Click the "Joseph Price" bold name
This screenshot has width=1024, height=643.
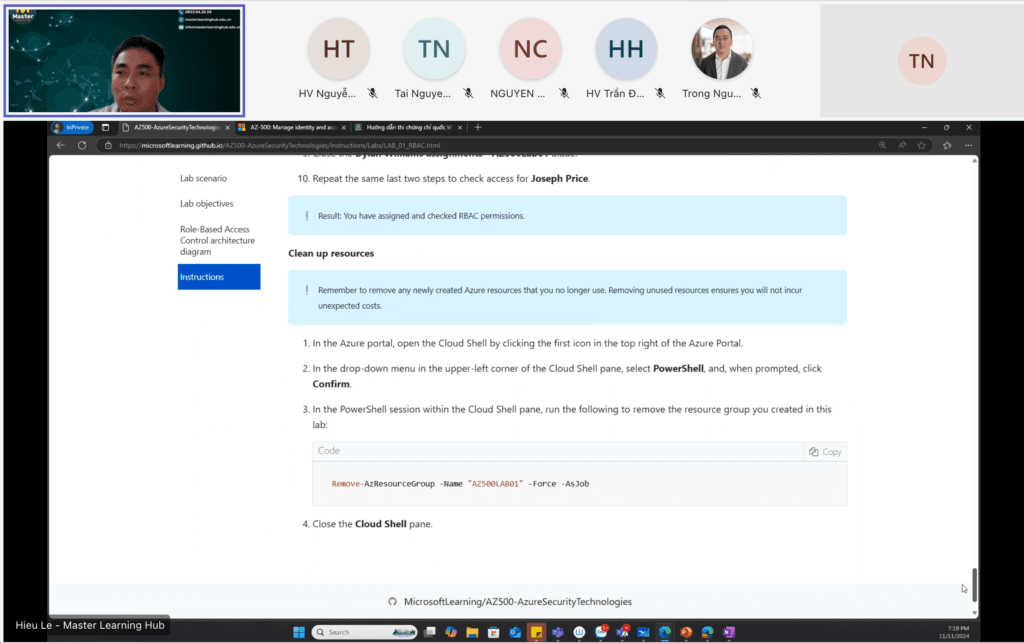[560, 178]
